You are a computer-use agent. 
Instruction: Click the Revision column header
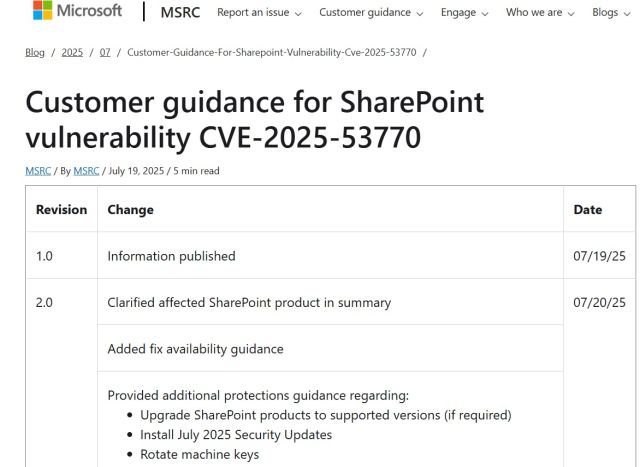click(61, 210)
